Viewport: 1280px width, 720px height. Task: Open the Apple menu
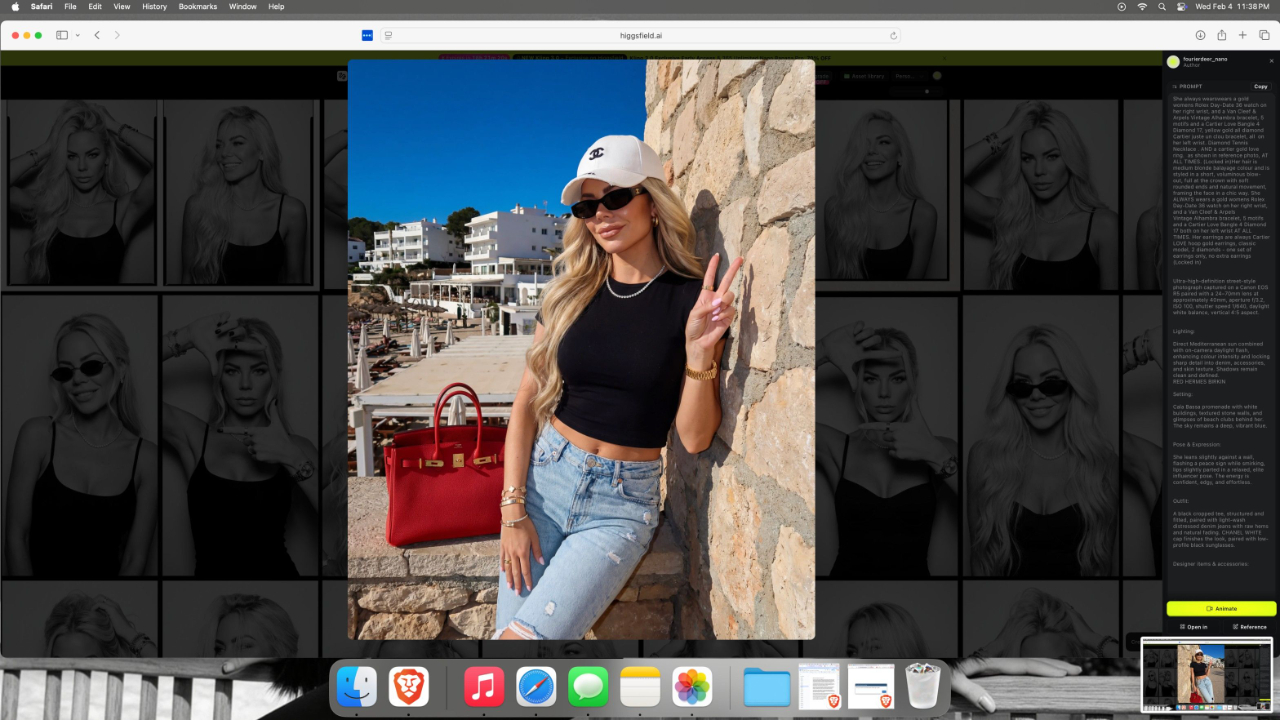click(x=15, y=6)
